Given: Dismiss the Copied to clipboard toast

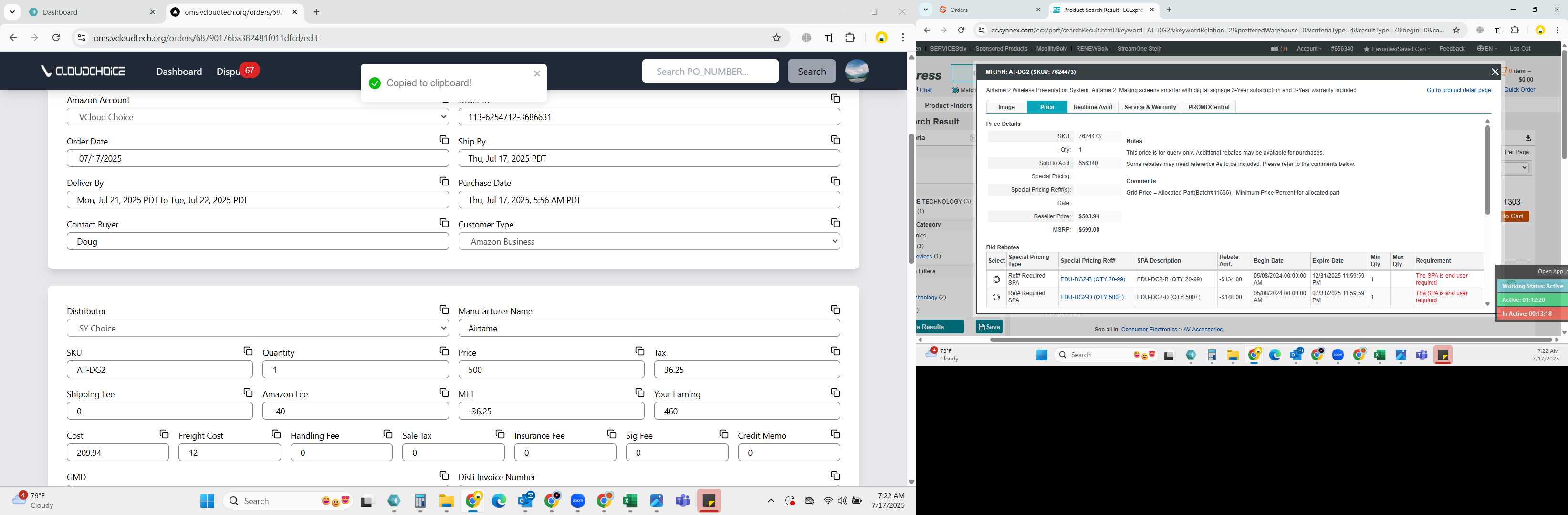Looking at the screenshot, I should tap(537, 73).
